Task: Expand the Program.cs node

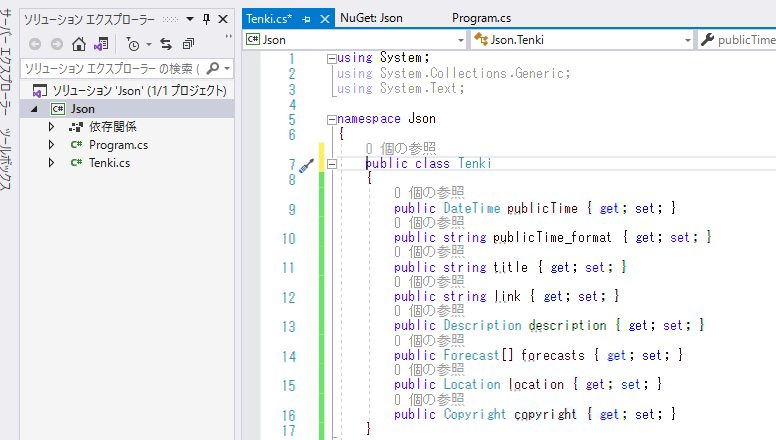Action: pyautogui.click(x=51, y=145)
